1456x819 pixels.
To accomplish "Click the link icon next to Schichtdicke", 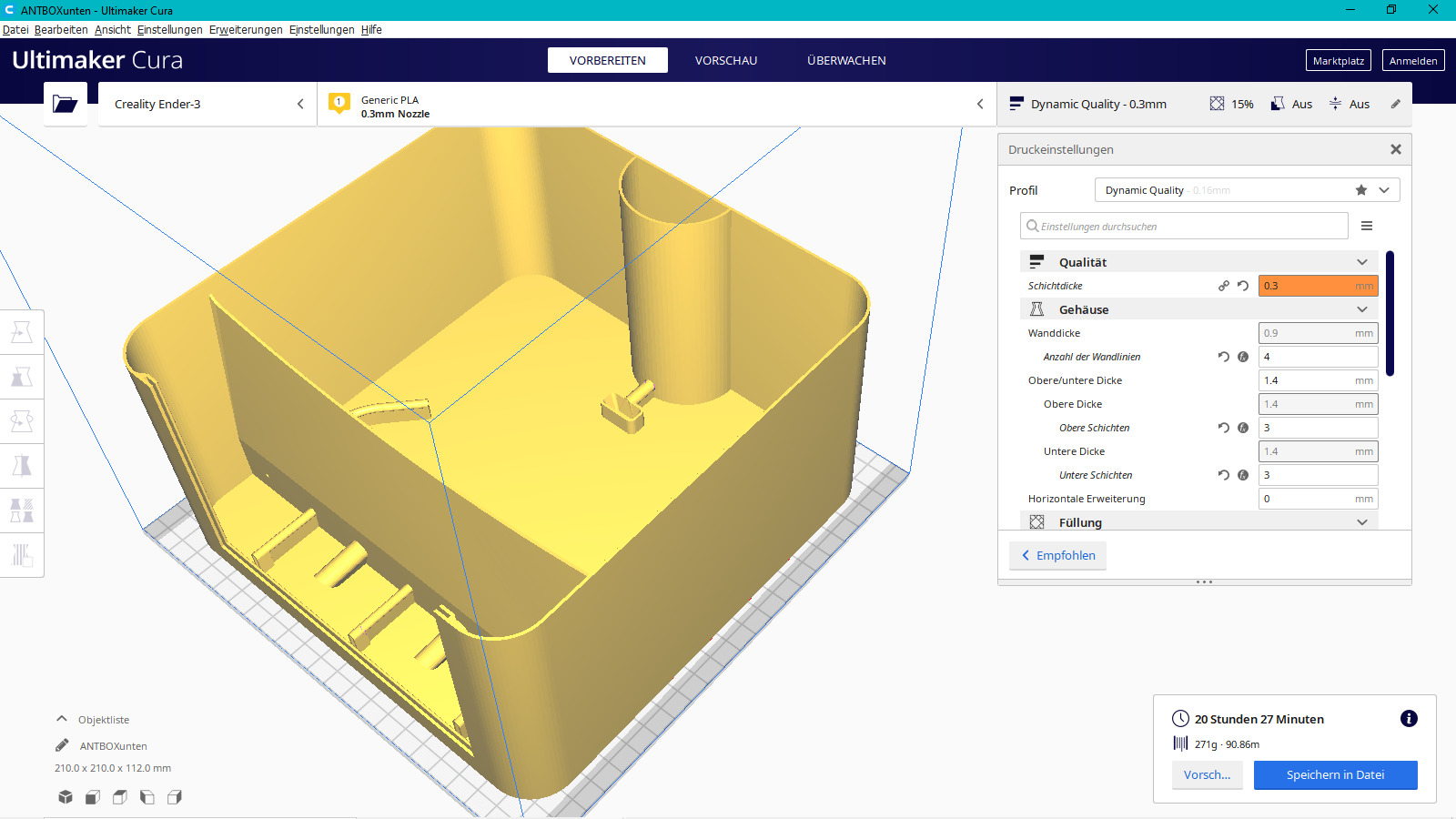I will tap(1224, 286).
